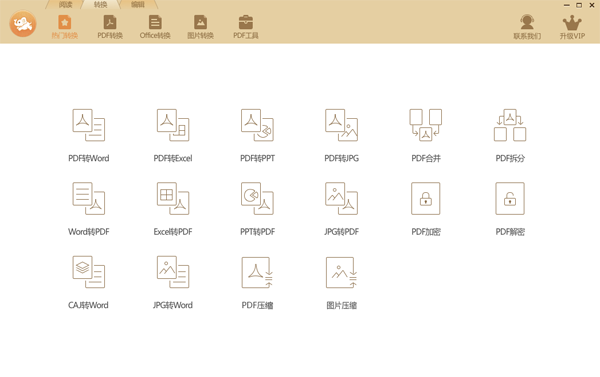Choose the PDF转JPG conversion icon
Image resolution: width=600 pixels, height=377 pixels.
click(x=341, y=125)
